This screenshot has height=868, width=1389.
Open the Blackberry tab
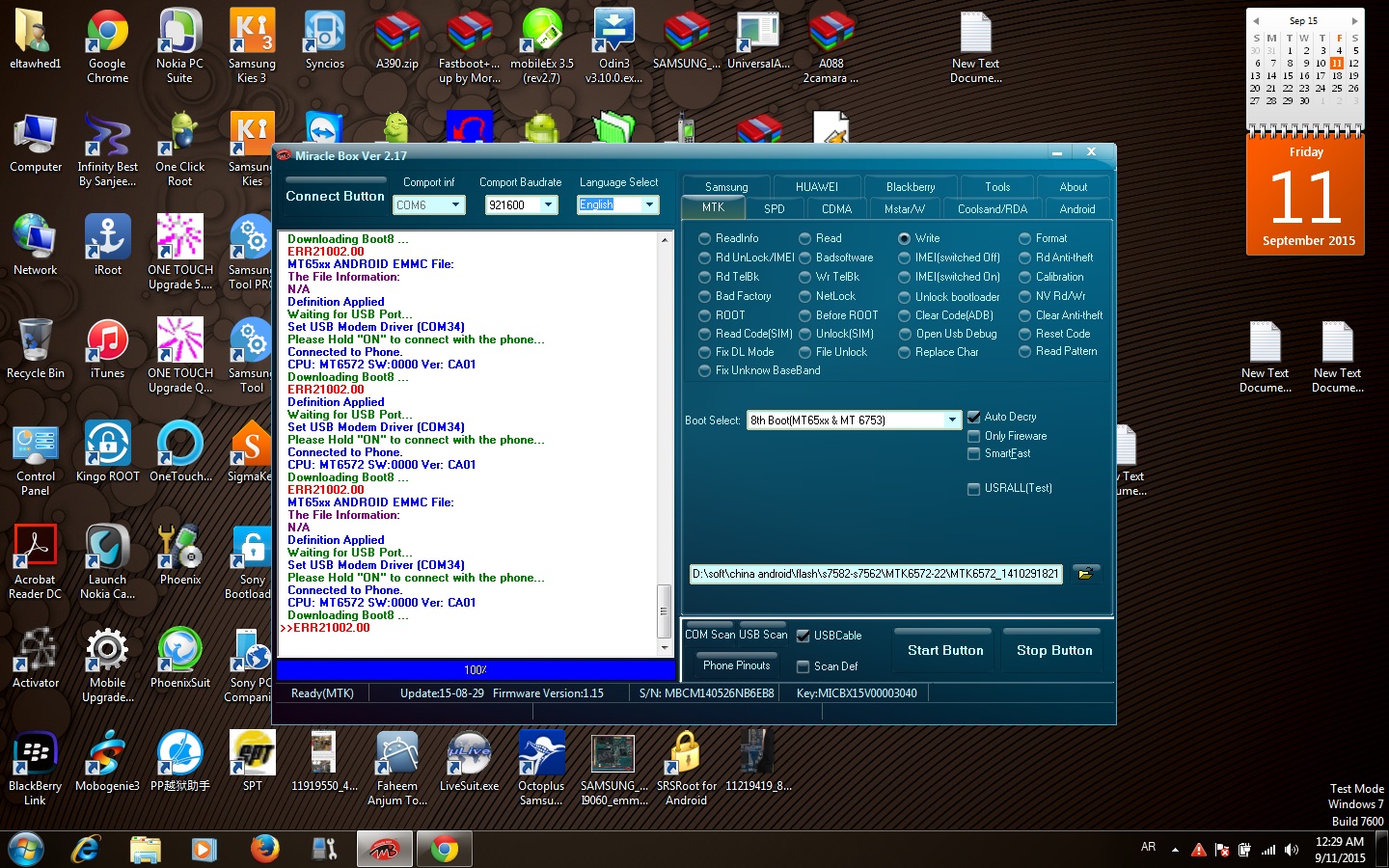(911, 187)
